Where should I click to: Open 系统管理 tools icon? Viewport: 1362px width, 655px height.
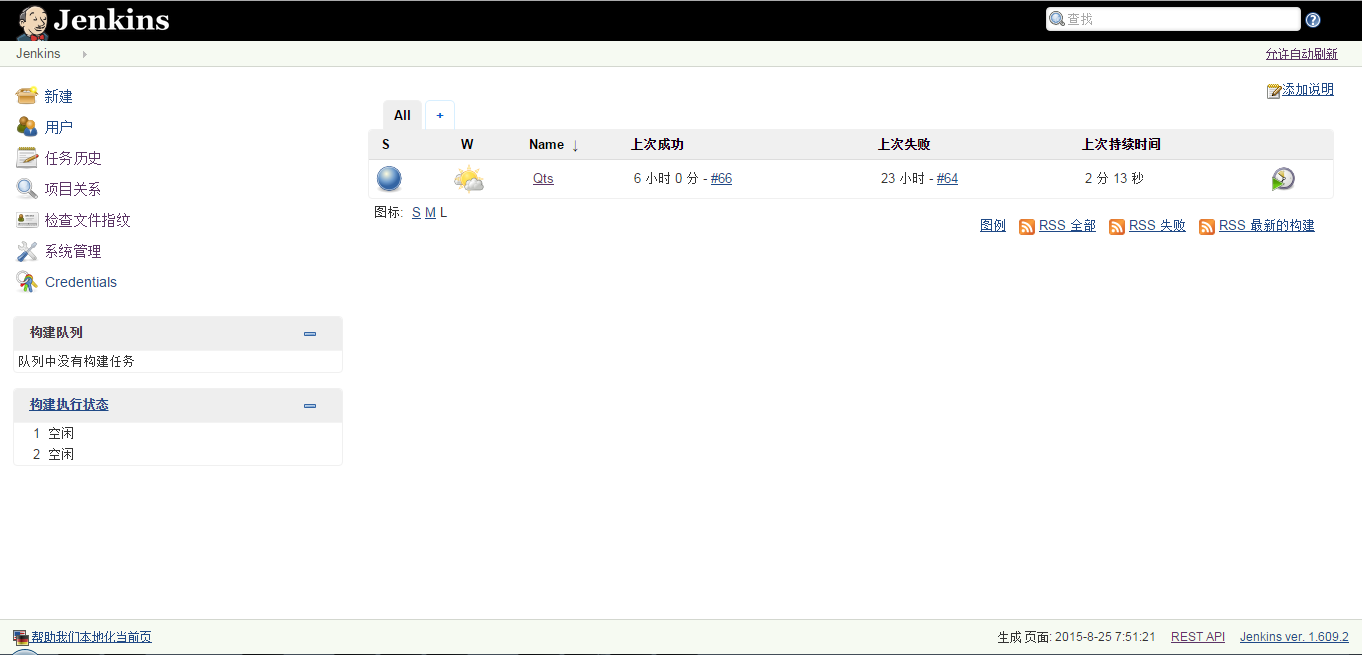tap(27, 251)
